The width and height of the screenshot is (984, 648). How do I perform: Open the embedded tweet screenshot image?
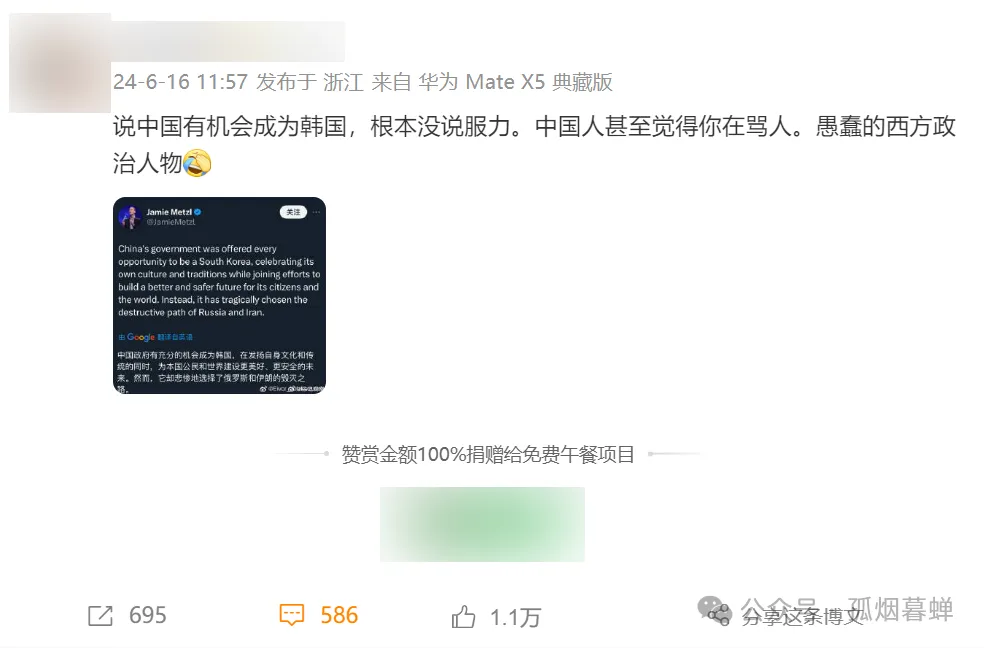(x=220, y=295)
